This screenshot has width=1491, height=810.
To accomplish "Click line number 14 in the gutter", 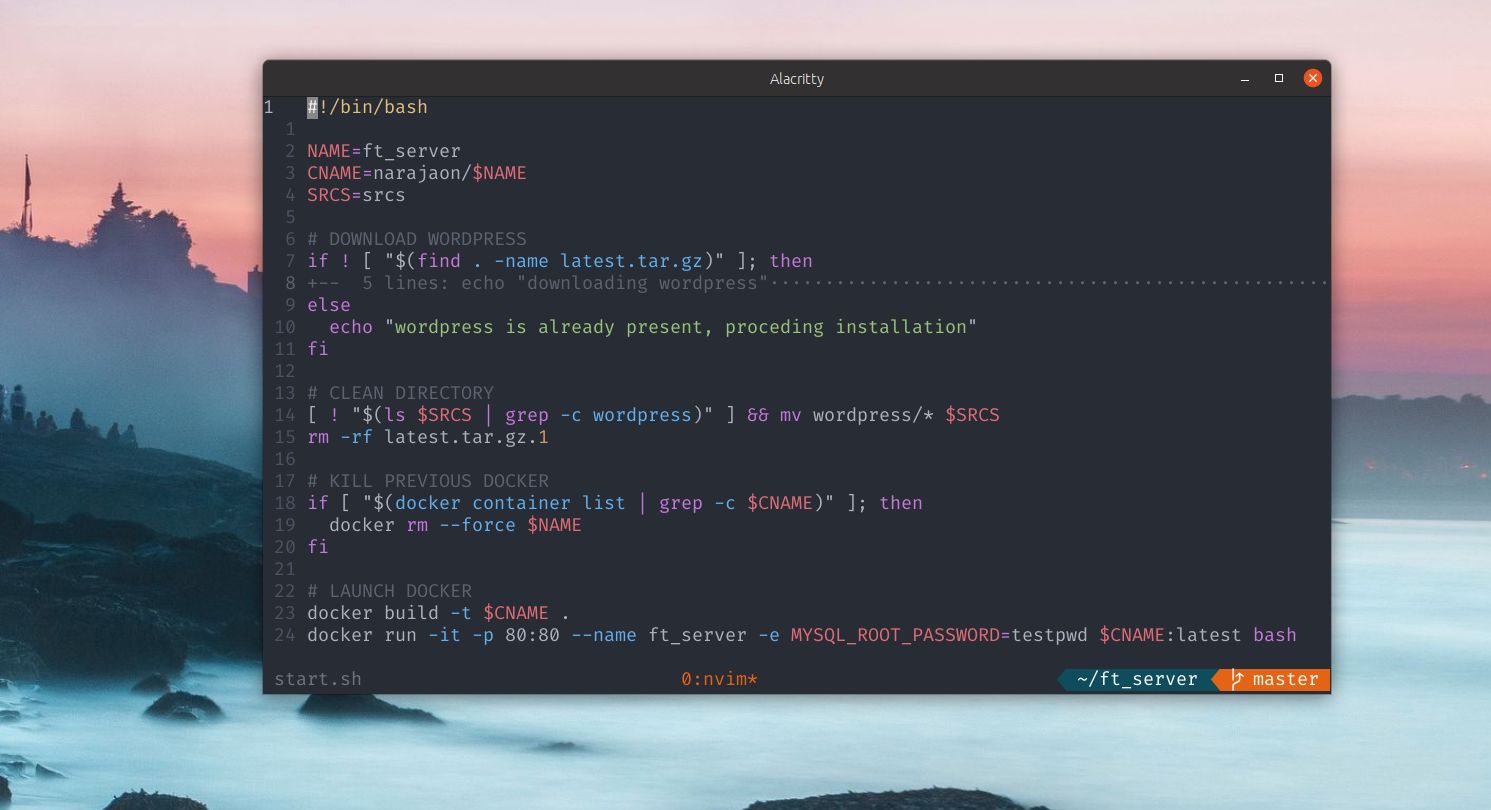I will pos(283,414).
